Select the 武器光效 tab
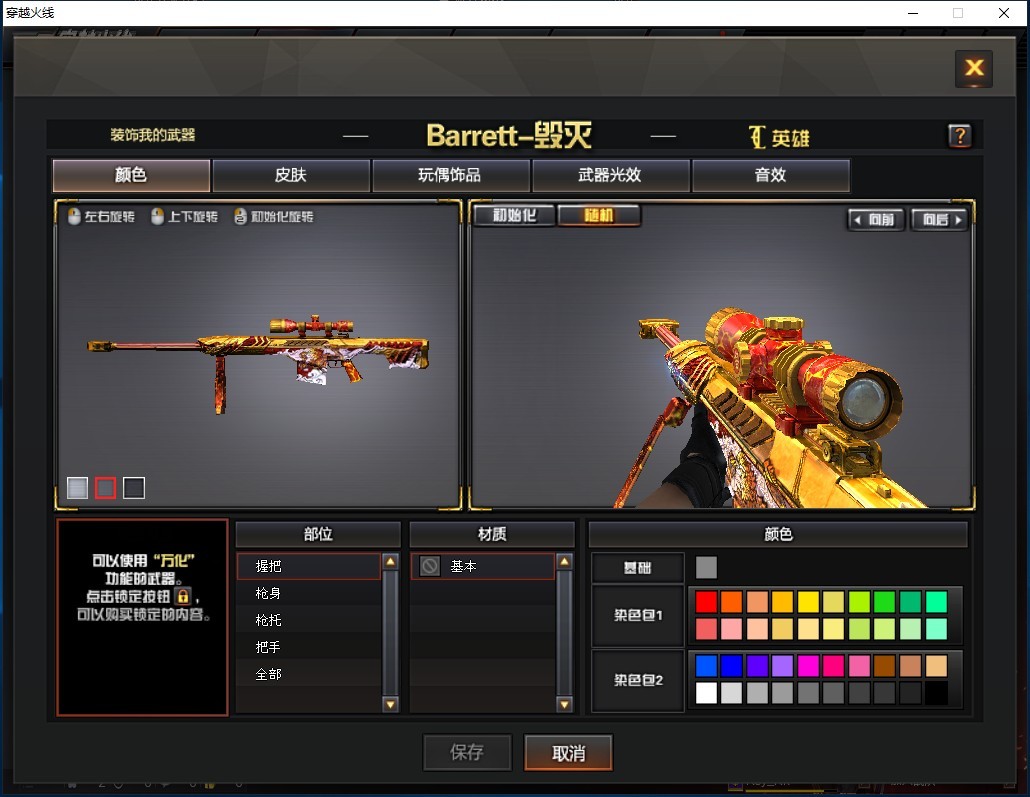The height and width of the screenshot is (797, 1030). [610, 175]
